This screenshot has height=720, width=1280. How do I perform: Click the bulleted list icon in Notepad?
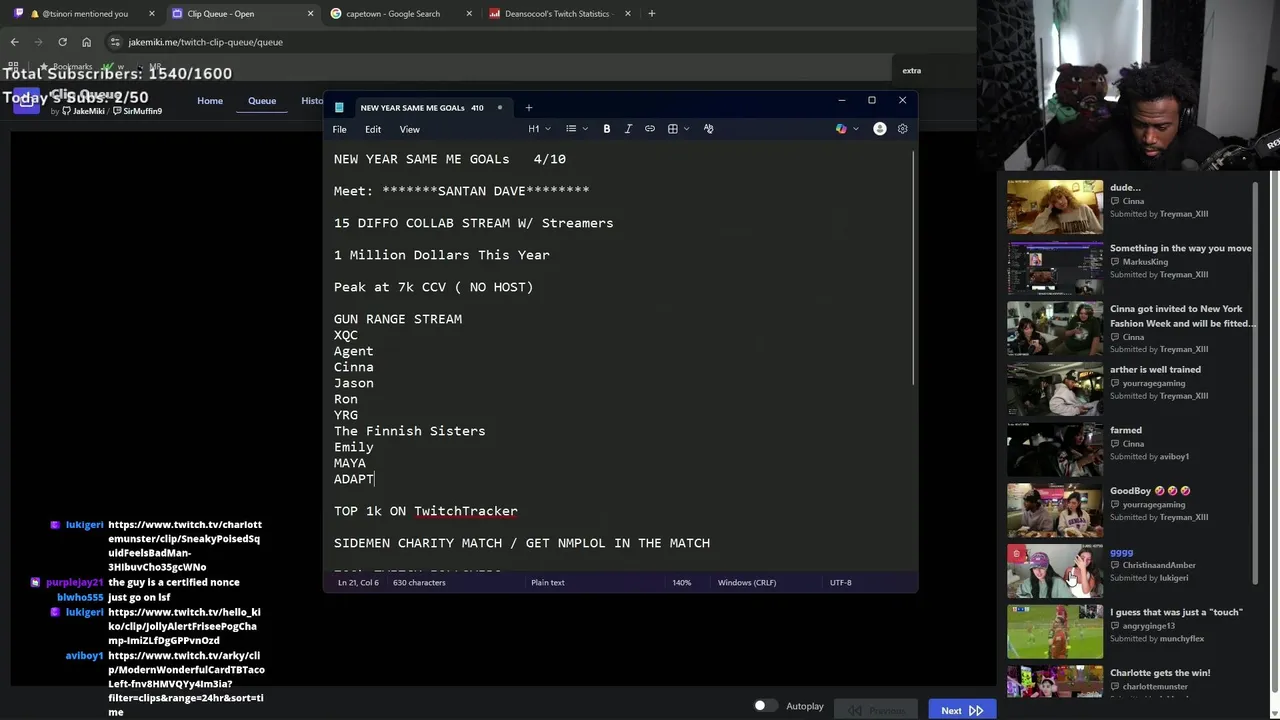pyautogui.click(x=571, y=129)
